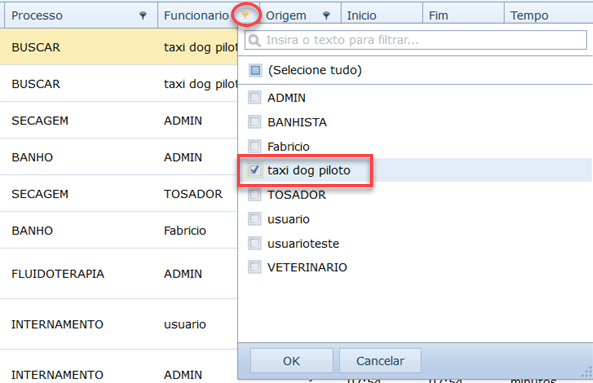Select the TOSADOR checkbox

pyautogui.click(x=255, y=195)
